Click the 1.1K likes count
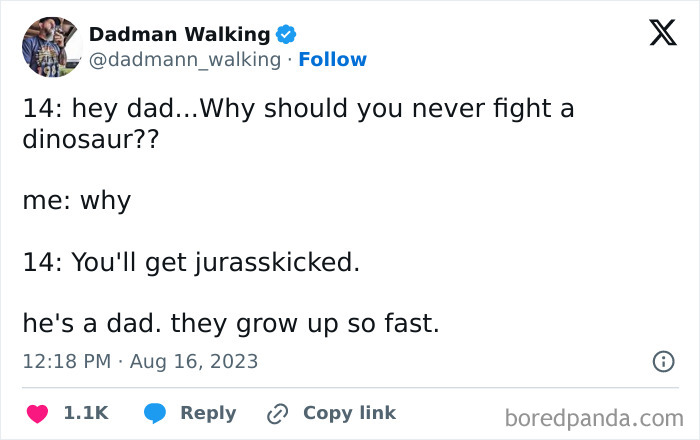 85,413
